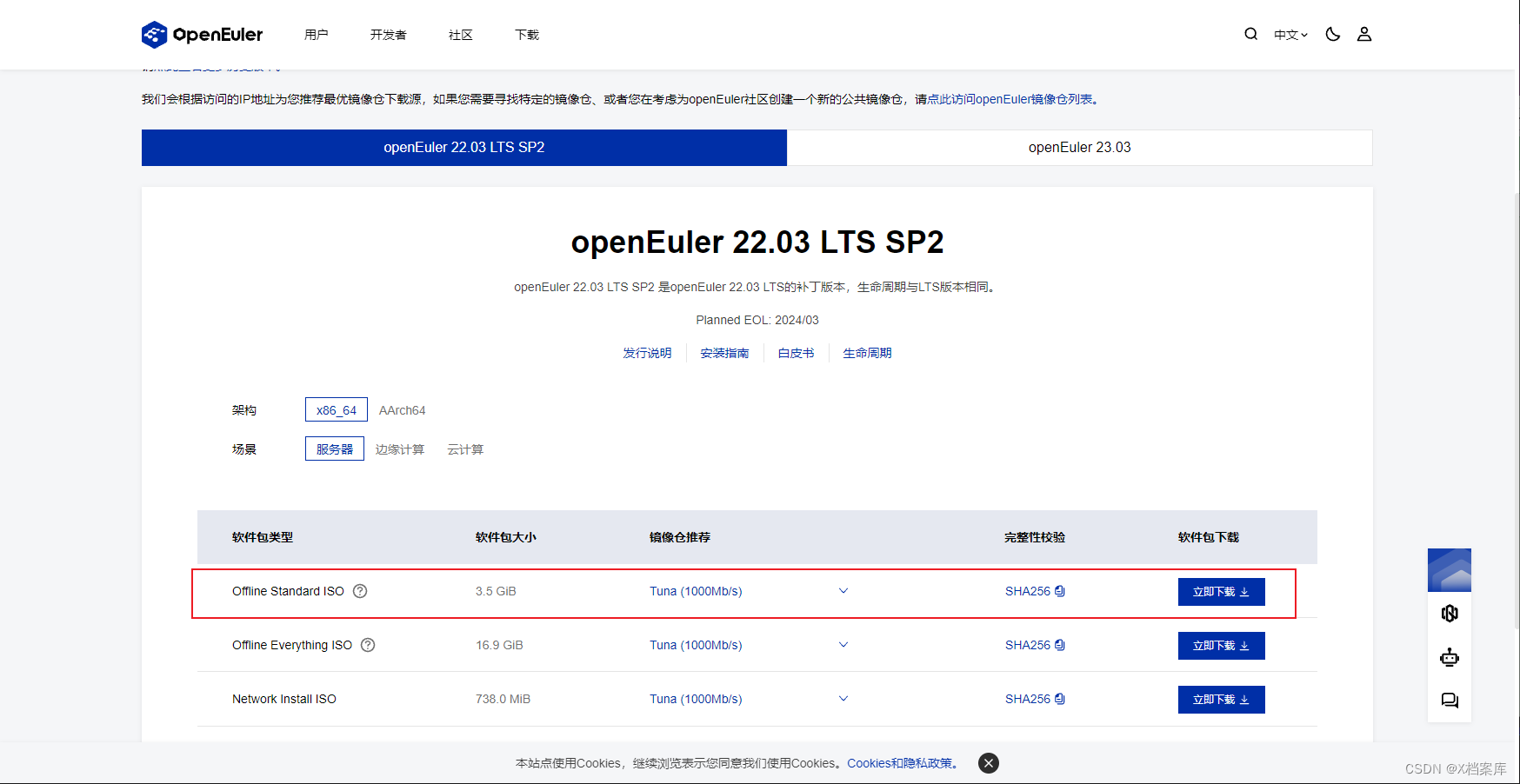The width and height of the screenshot is (1520, 784).
Task: Open the 白皮书 link
Action: (796, 353)
